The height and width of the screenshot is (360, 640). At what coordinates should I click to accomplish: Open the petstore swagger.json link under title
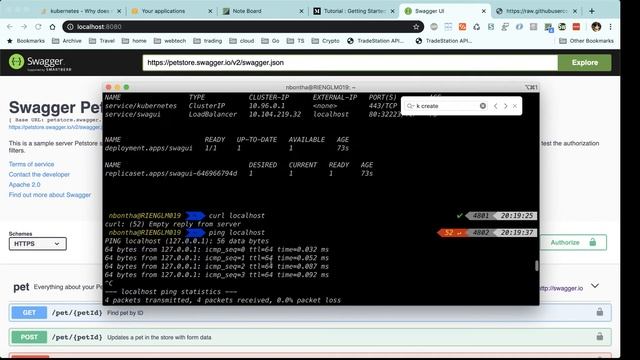(55, 127)
